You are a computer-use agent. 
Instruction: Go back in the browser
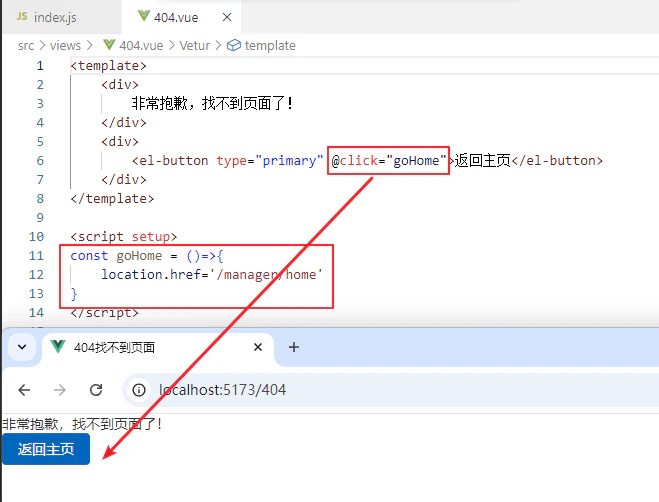[x=24, y=390]
